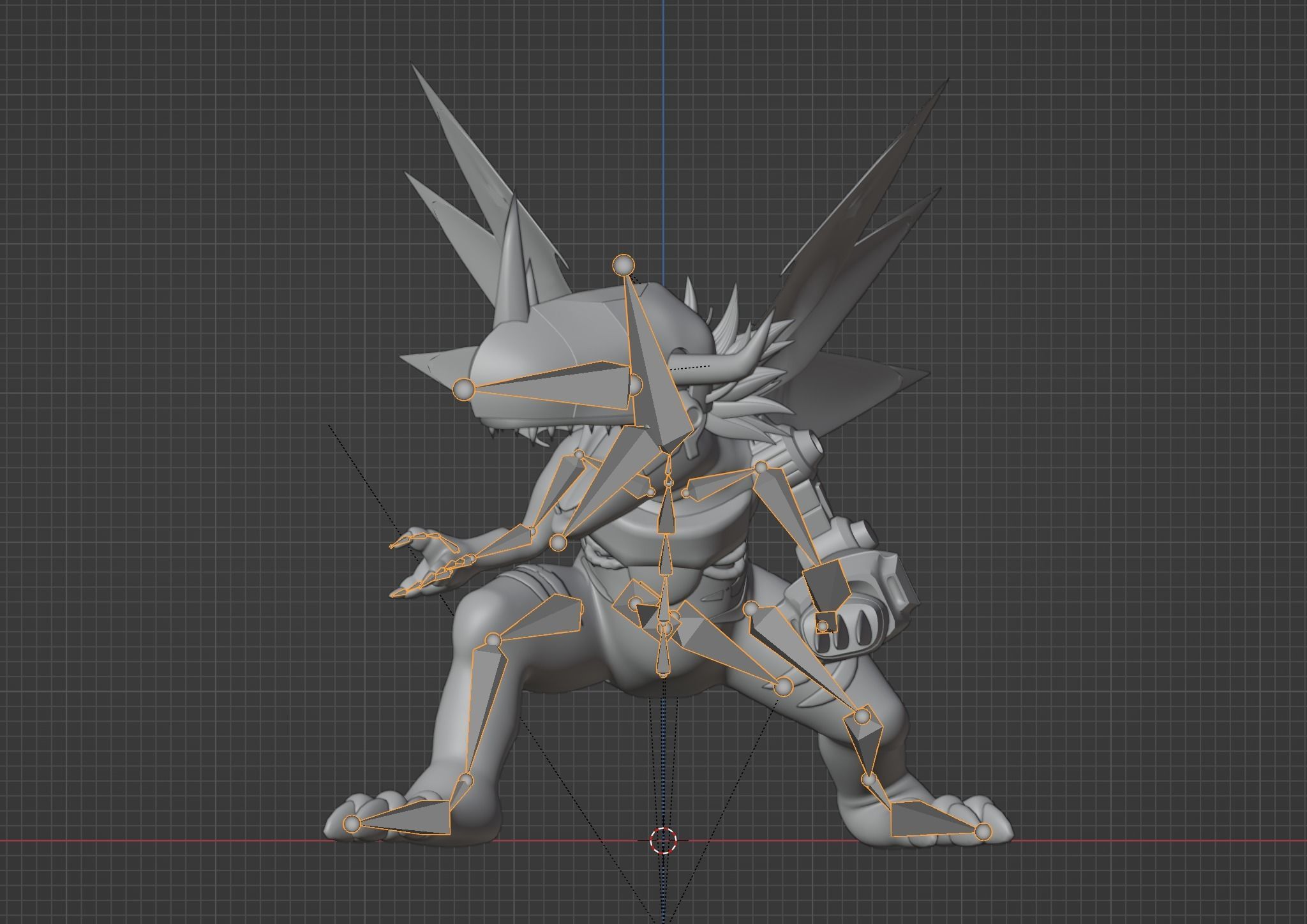This screenshot has width=1307, height=924.
Task: Click the snout bone's tip sphere at nose
Action: tap(464, 389)
